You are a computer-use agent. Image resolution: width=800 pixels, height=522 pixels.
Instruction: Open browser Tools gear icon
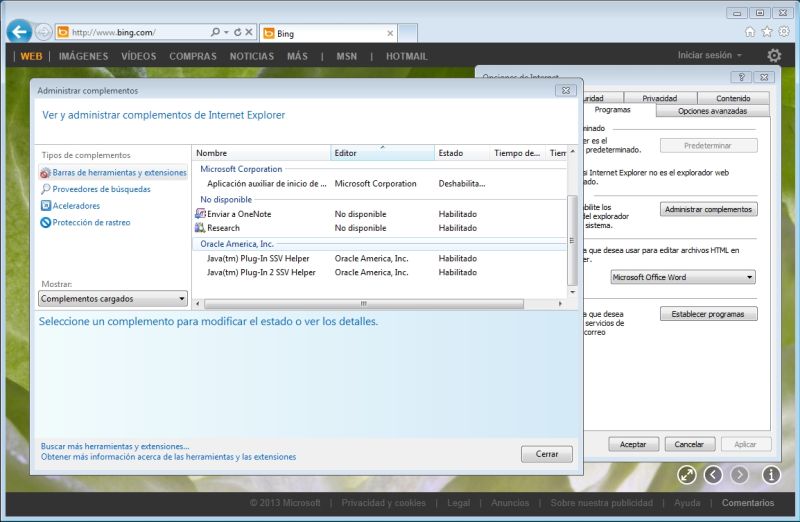[784, 32]
